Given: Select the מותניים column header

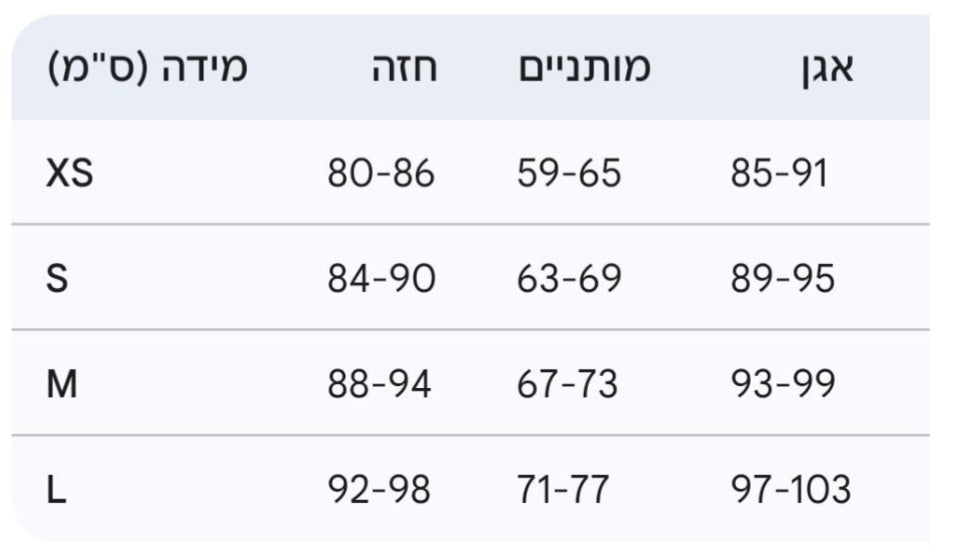Looking at the screenshot, I should click(584, 69).
